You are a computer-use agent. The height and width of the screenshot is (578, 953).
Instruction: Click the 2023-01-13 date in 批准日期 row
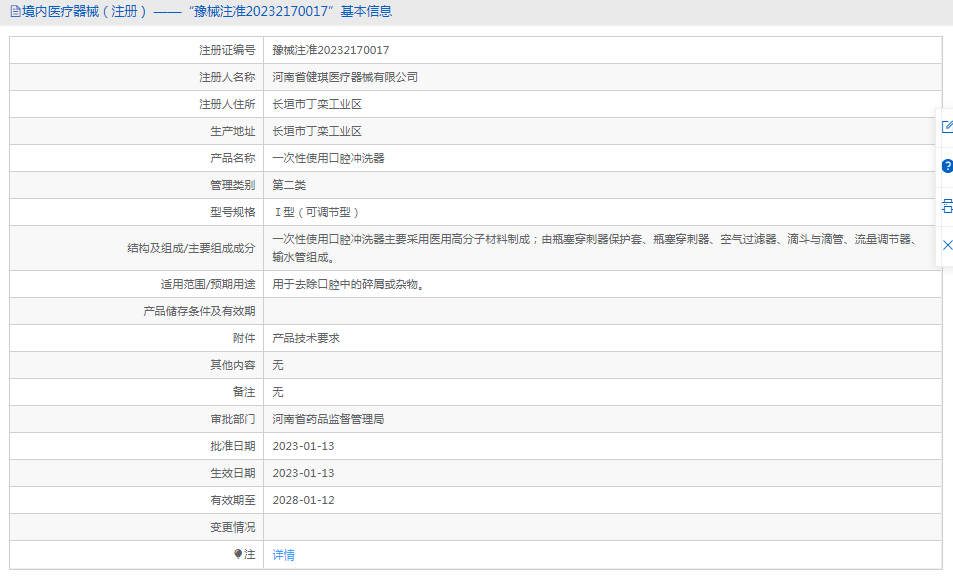click(x=303, y=446)
